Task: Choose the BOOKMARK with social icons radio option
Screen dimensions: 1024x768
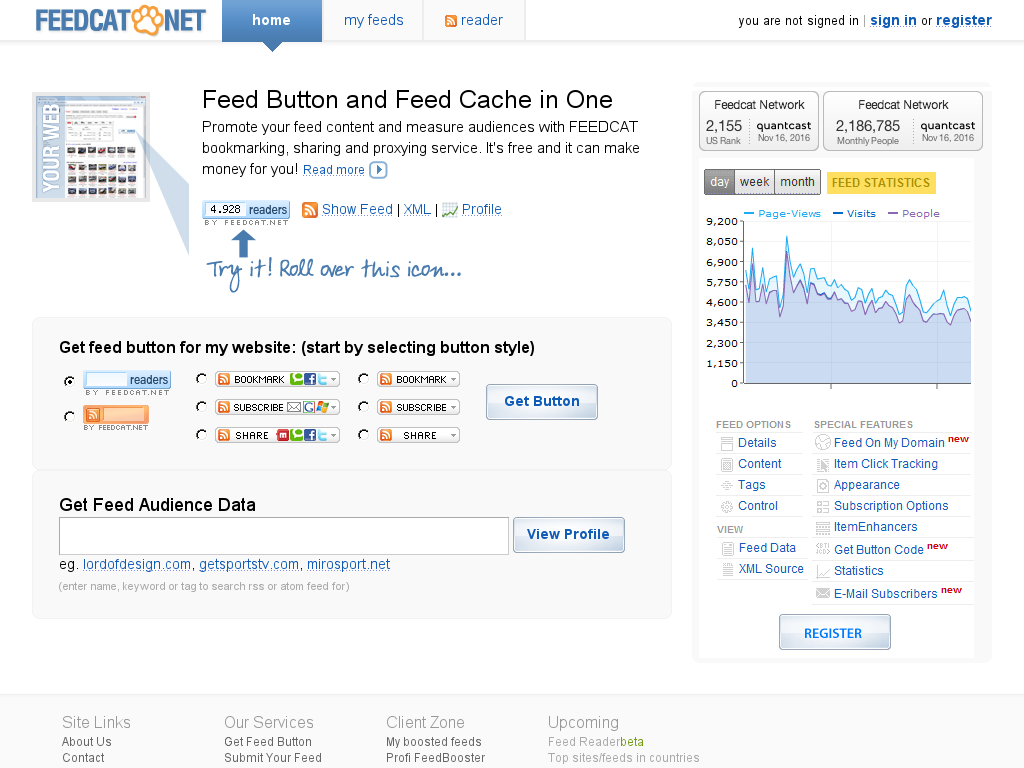Action: coord(201,379)
